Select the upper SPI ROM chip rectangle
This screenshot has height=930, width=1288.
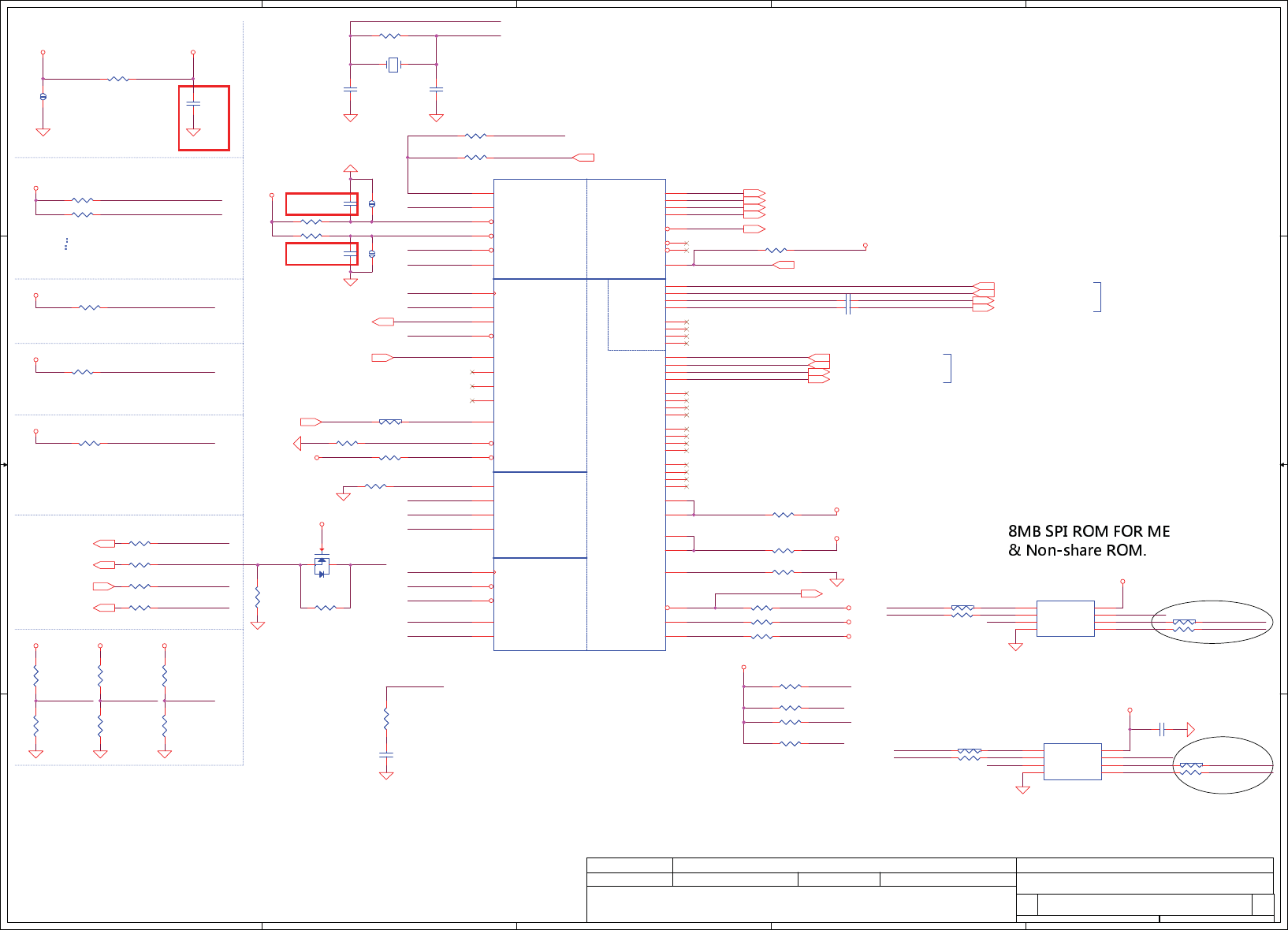coord(1066,618)
